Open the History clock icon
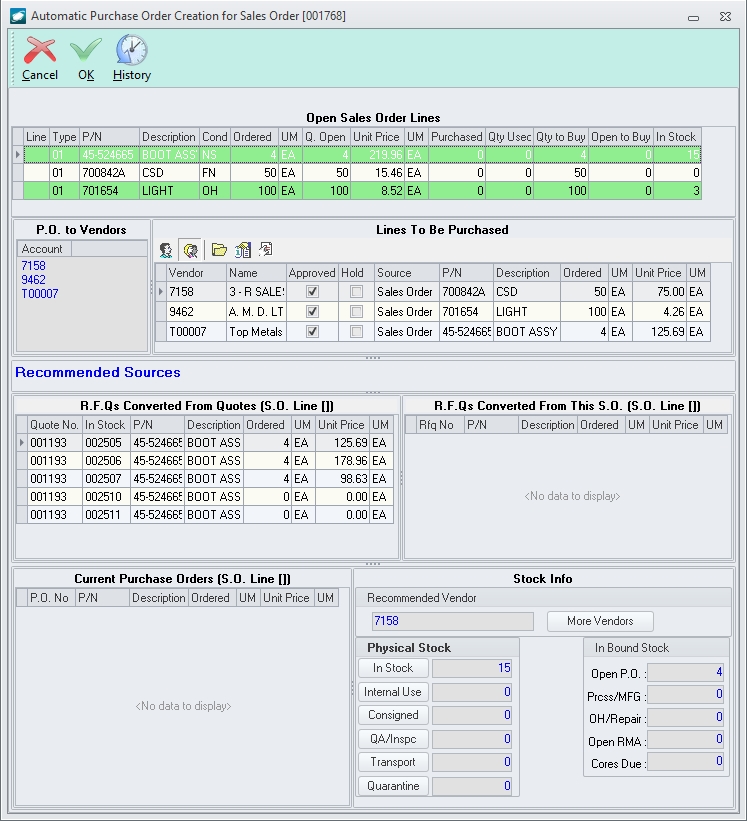The image size is (747, 821). 131,50
